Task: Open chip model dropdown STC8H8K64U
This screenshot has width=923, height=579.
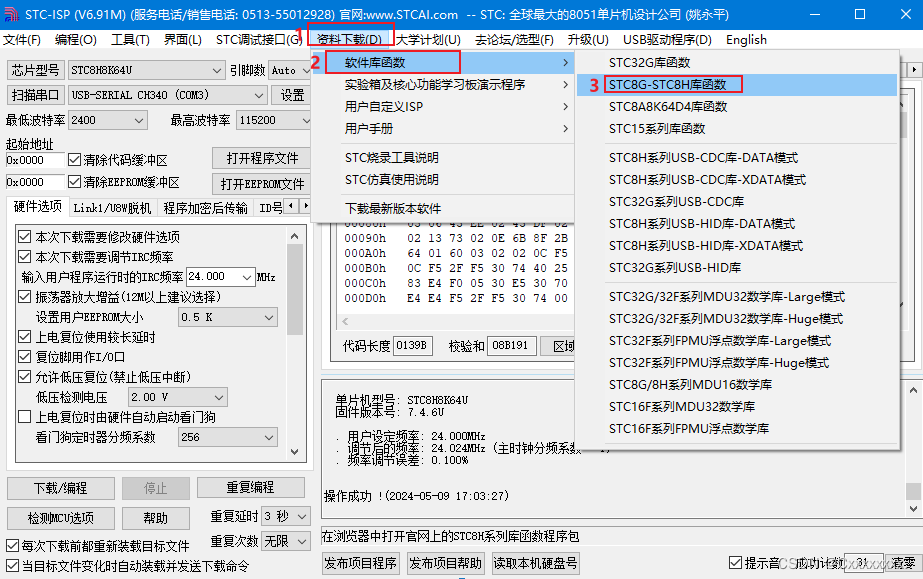Action: pyautogui.click(x=146, y=70)
